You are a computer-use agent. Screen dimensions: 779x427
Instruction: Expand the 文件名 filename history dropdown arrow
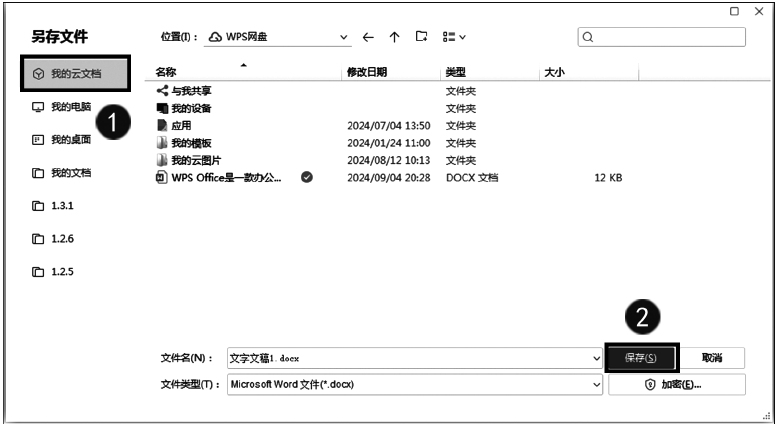coord(597,358)
